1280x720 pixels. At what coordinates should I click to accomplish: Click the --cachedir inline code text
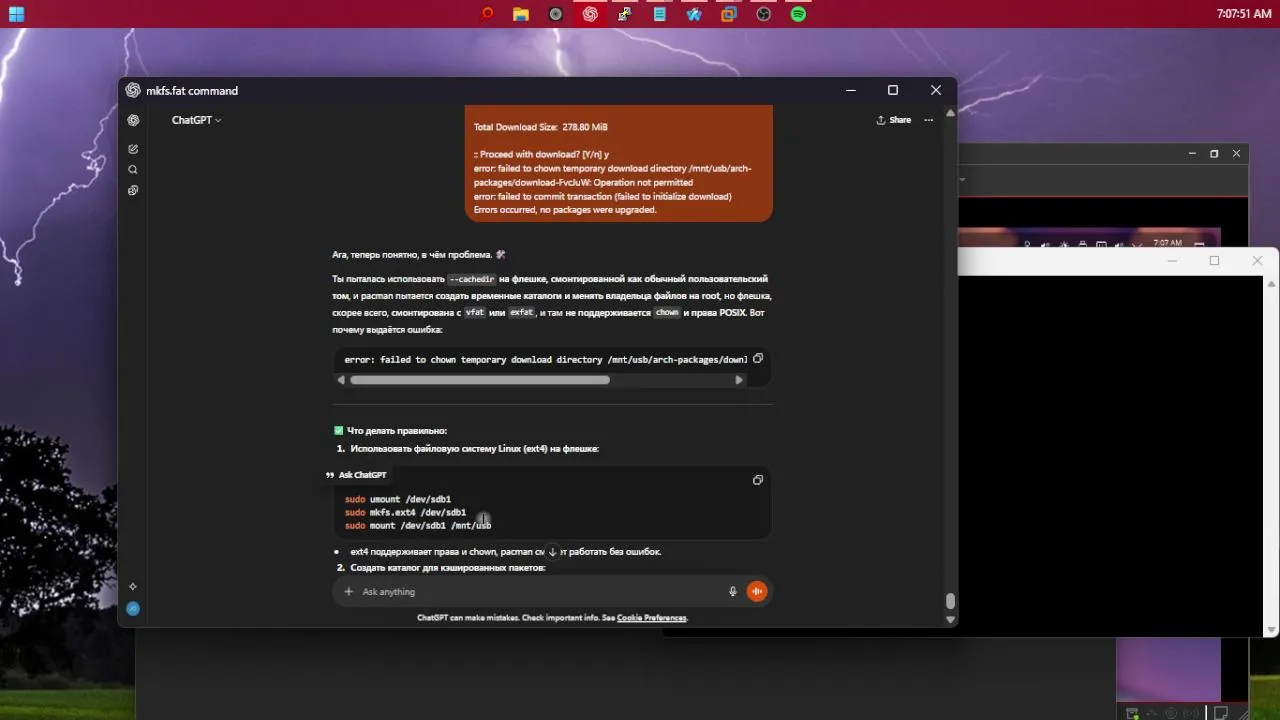[471, 279]
